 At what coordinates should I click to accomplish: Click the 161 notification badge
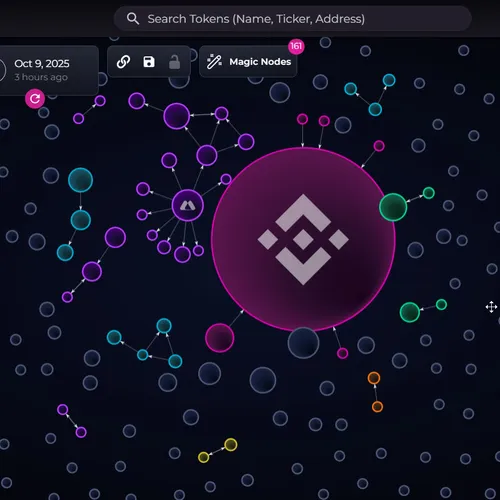296,46
